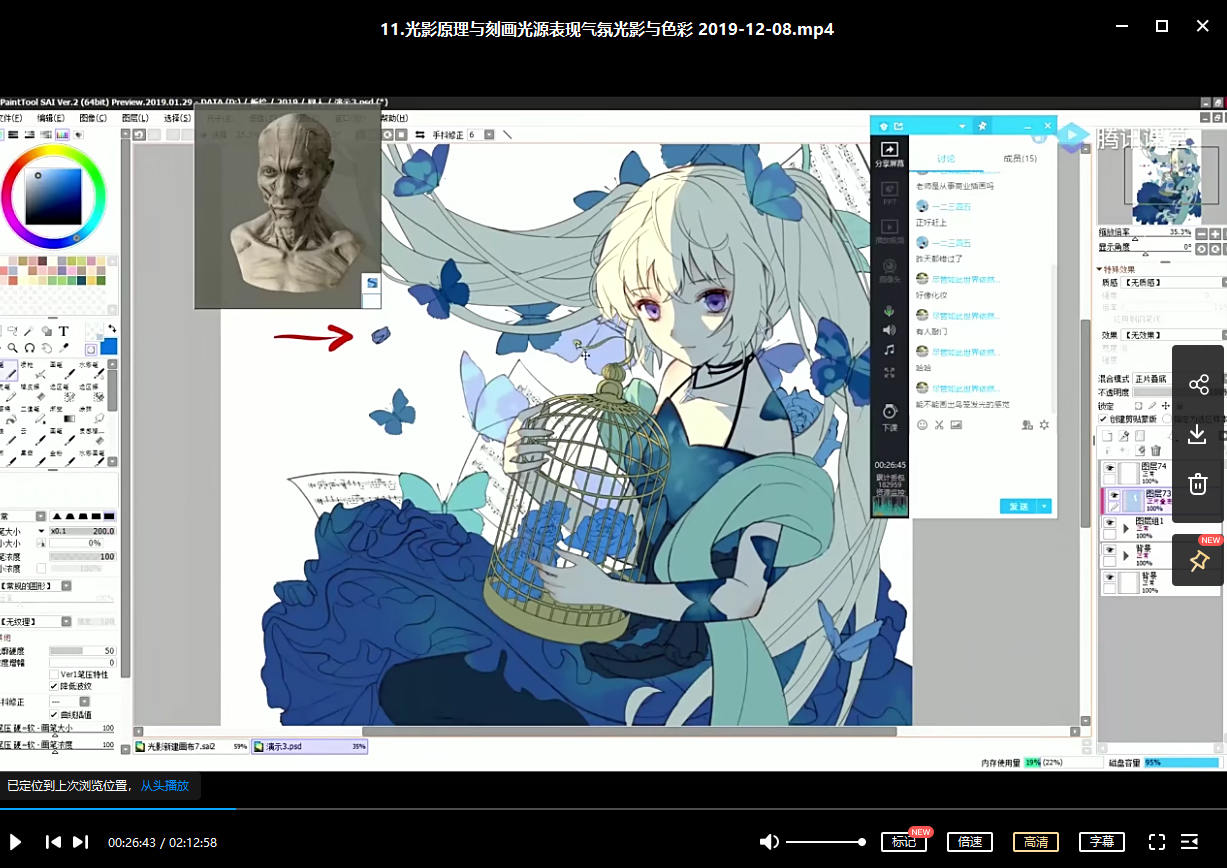The width and height of the screenshot is (1227, 868).
Task: Open the 字幕 subtitles options
Action: coord(1101,842)
